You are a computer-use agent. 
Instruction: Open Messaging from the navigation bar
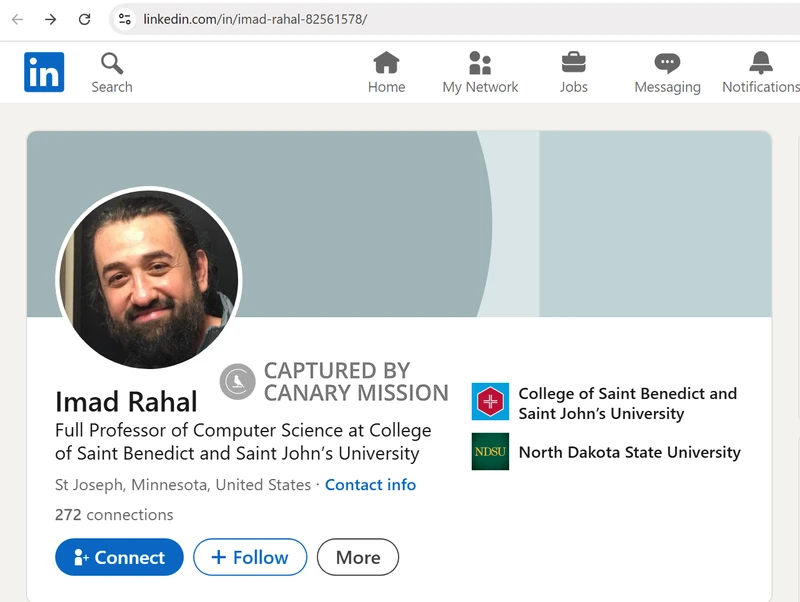pyautogui.click(x=667, y=72)
